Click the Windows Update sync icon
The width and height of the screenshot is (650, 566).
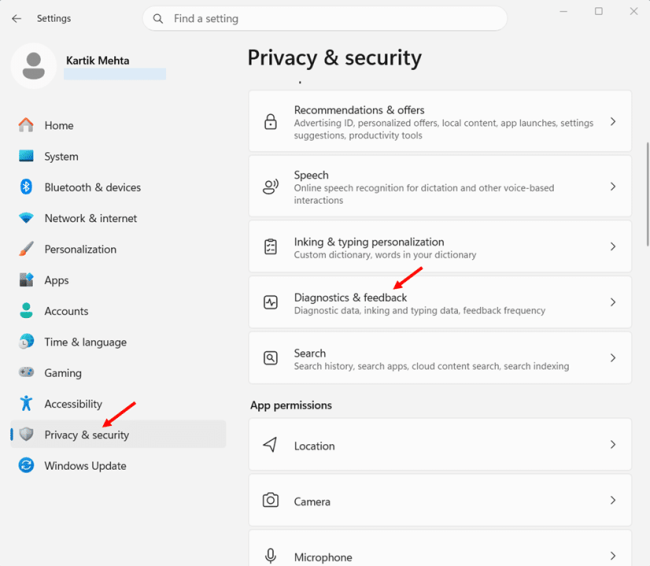(26, 465)
